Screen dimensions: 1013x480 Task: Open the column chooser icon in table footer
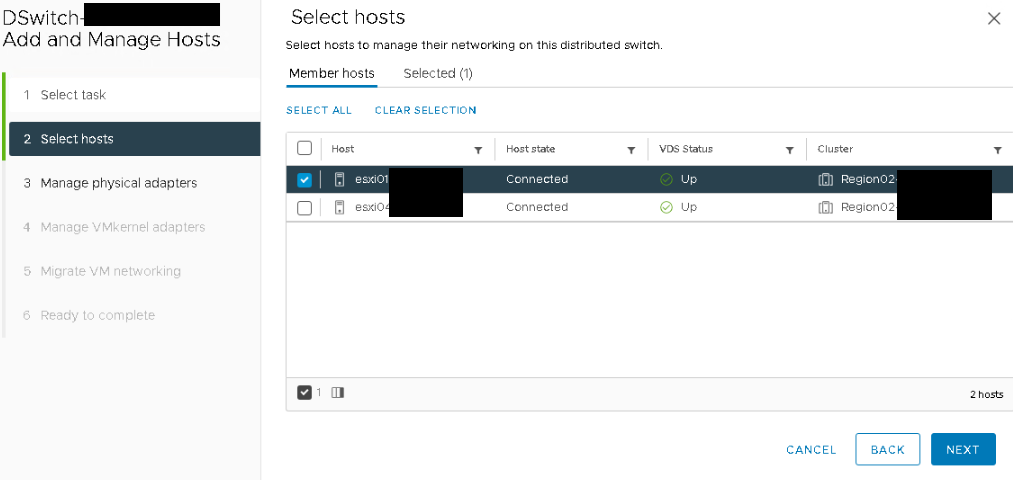(338, 392)
